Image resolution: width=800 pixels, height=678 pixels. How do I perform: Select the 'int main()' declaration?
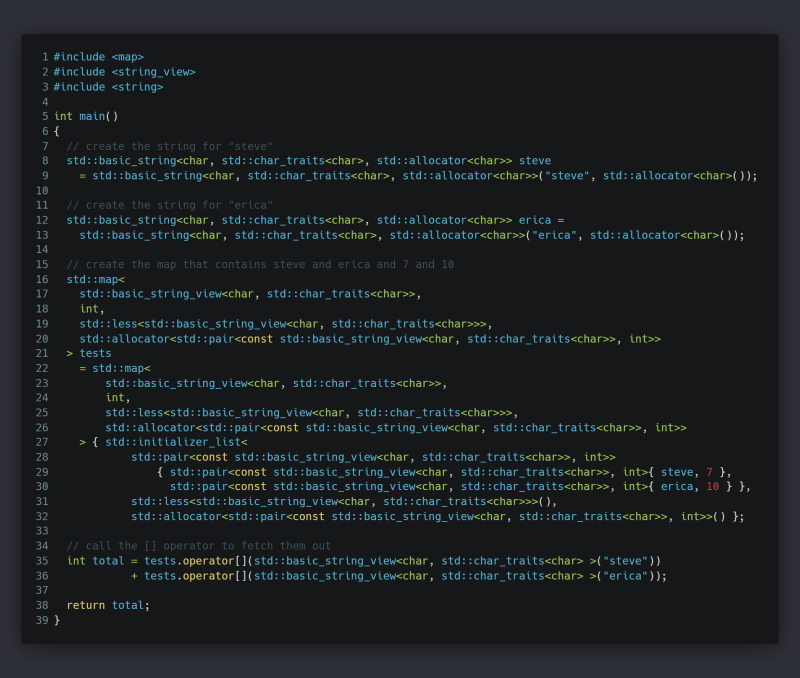click(86, 116)
